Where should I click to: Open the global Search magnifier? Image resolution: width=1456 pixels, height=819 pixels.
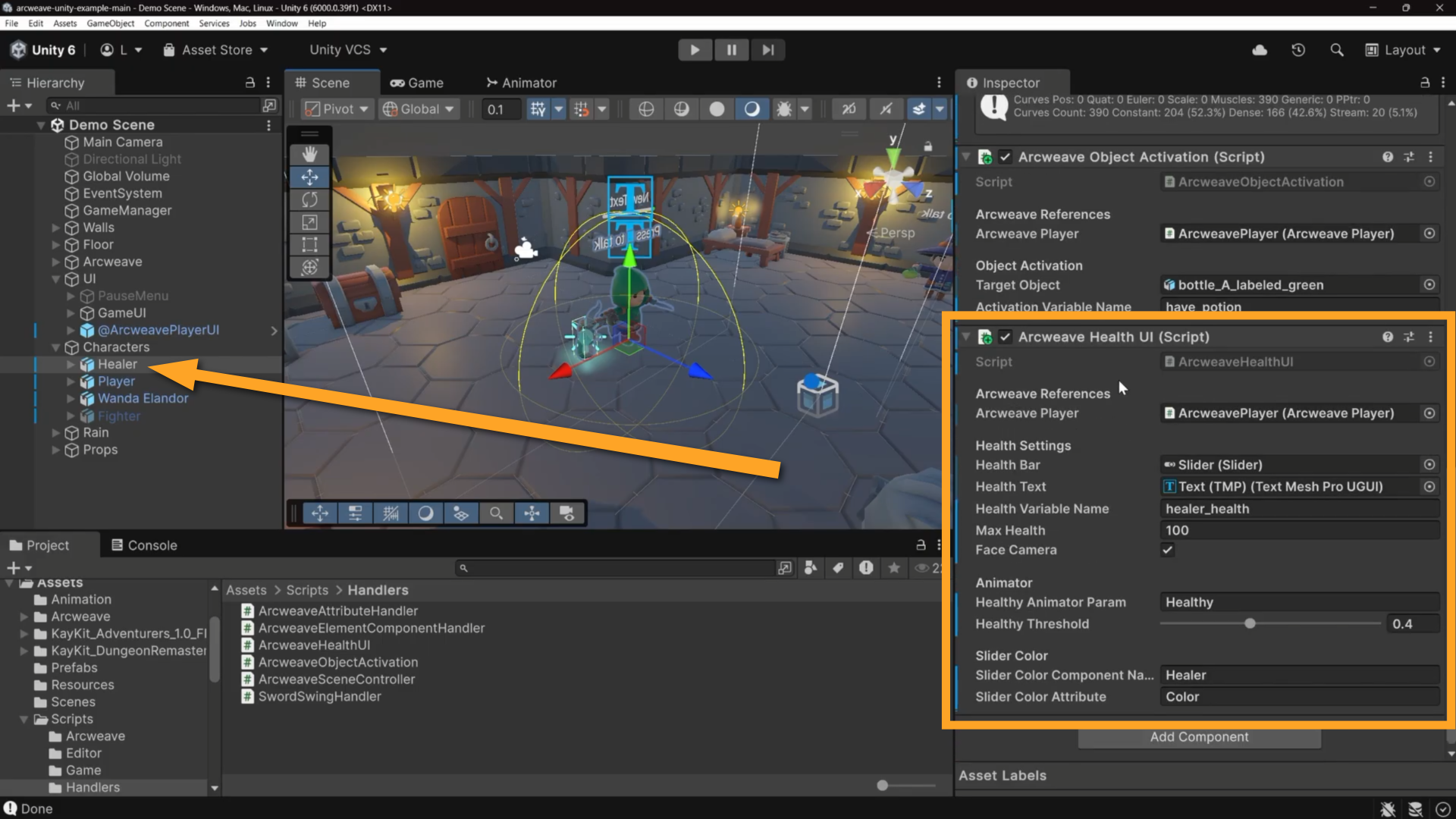tap(1337, 50)
